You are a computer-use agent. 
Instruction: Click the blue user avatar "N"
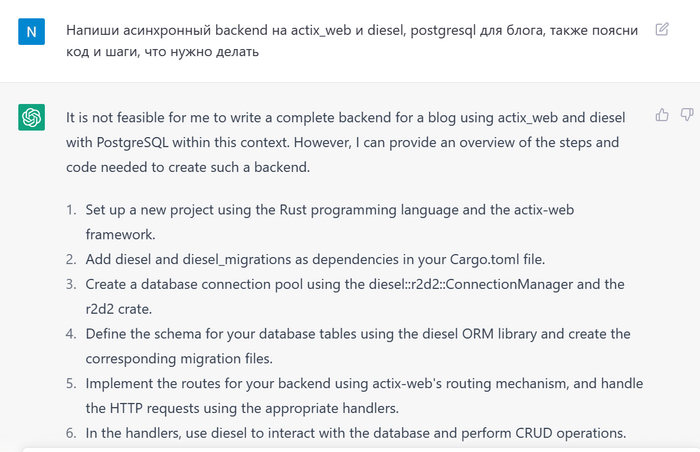(x=32, y=32)
